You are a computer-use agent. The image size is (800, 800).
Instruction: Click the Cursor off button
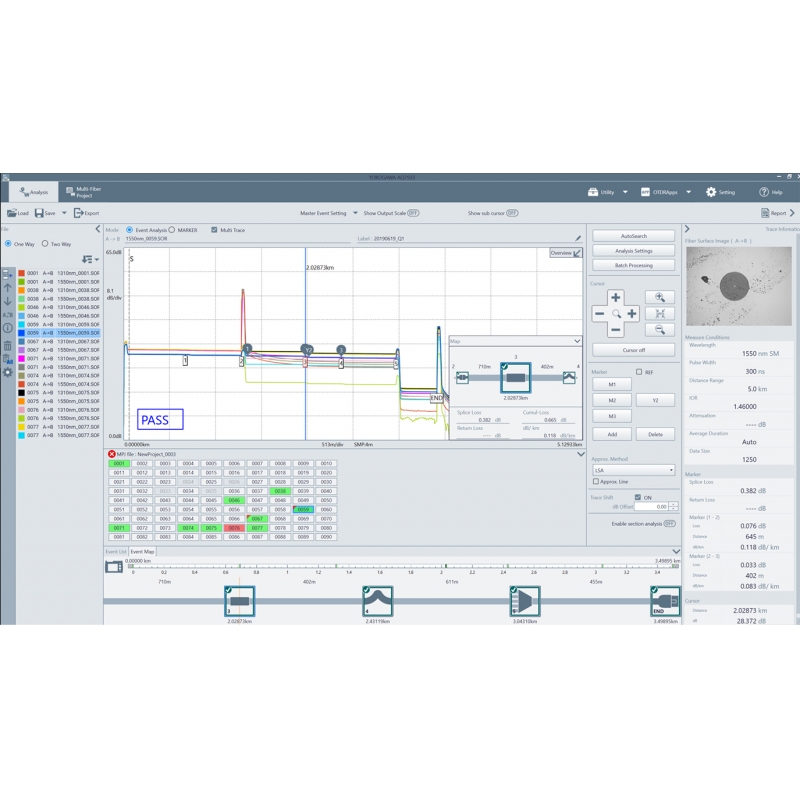pos(634,350)
